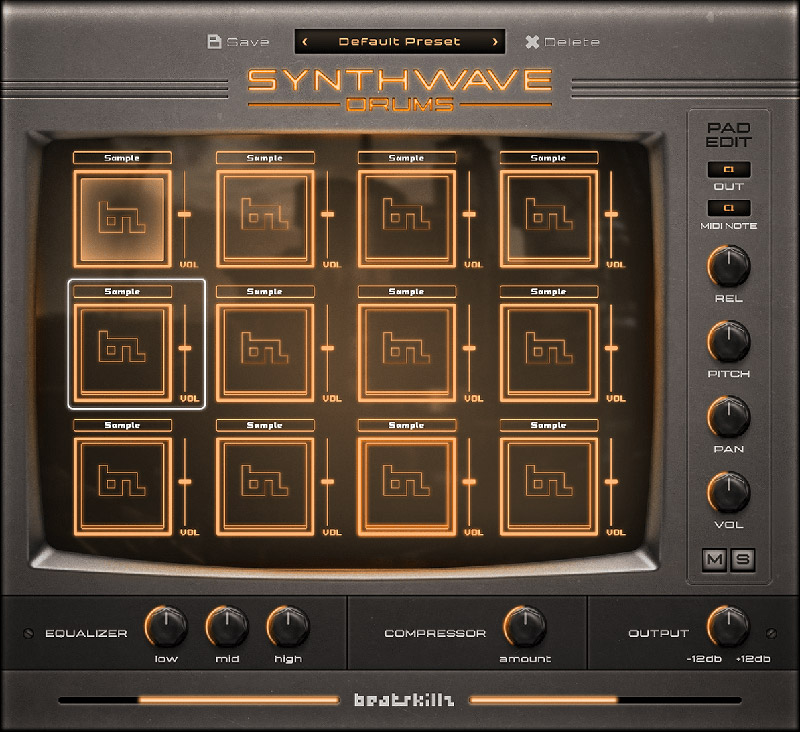Trigger the first pad in the bottom row
800x732 pixels.
point(122,486)
